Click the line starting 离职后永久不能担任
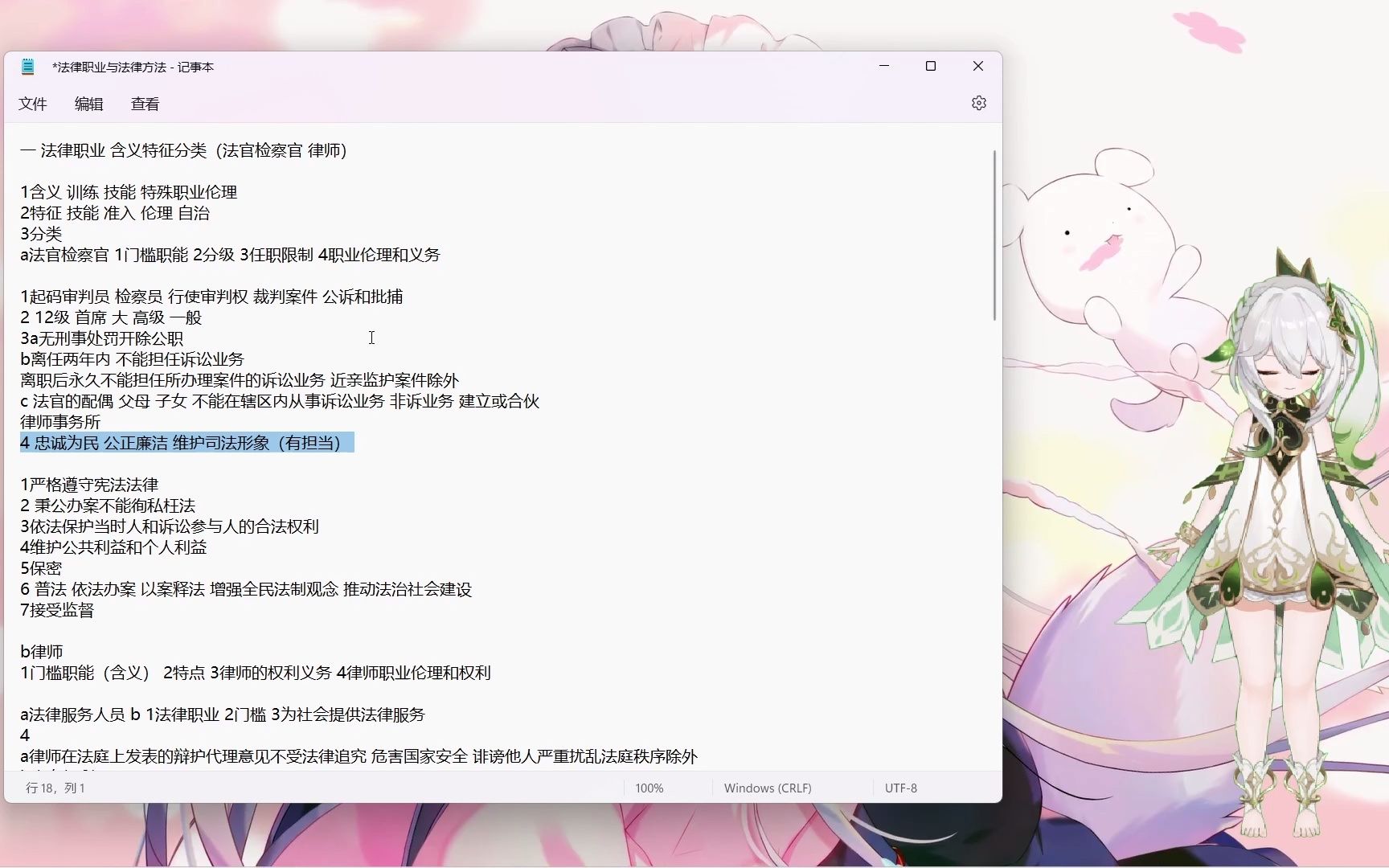The width and height of the screenshot is (1389, 868). click(x=240, y=380)
